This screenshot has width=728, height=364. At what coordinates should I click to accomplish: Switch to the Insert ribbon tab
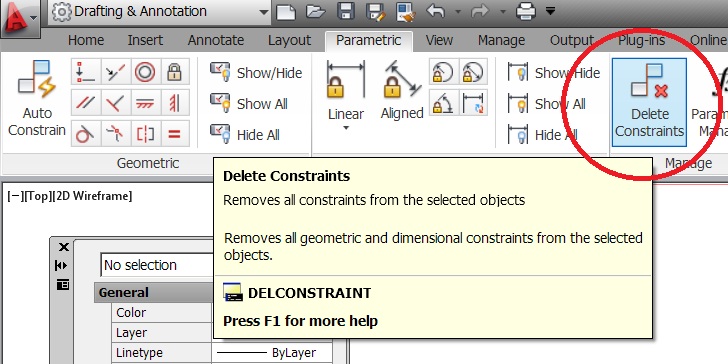coord(145,41)
